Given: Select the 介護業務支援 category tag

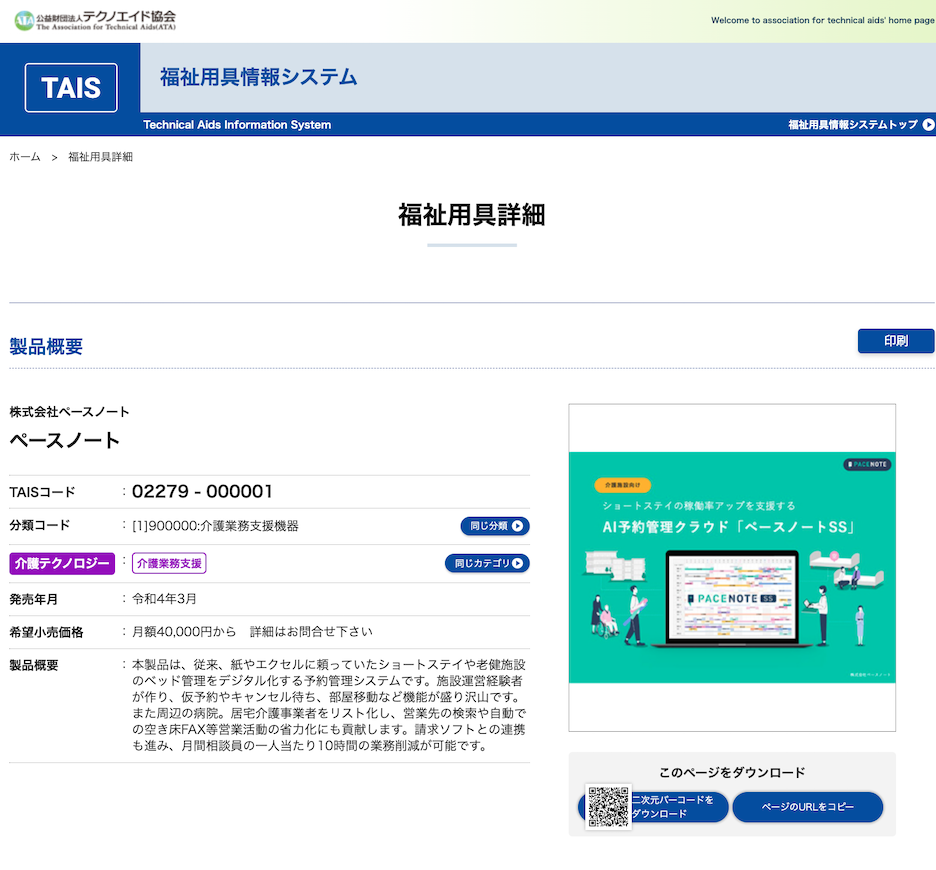Looking at the screenshot, I should (x=169, y=564).
